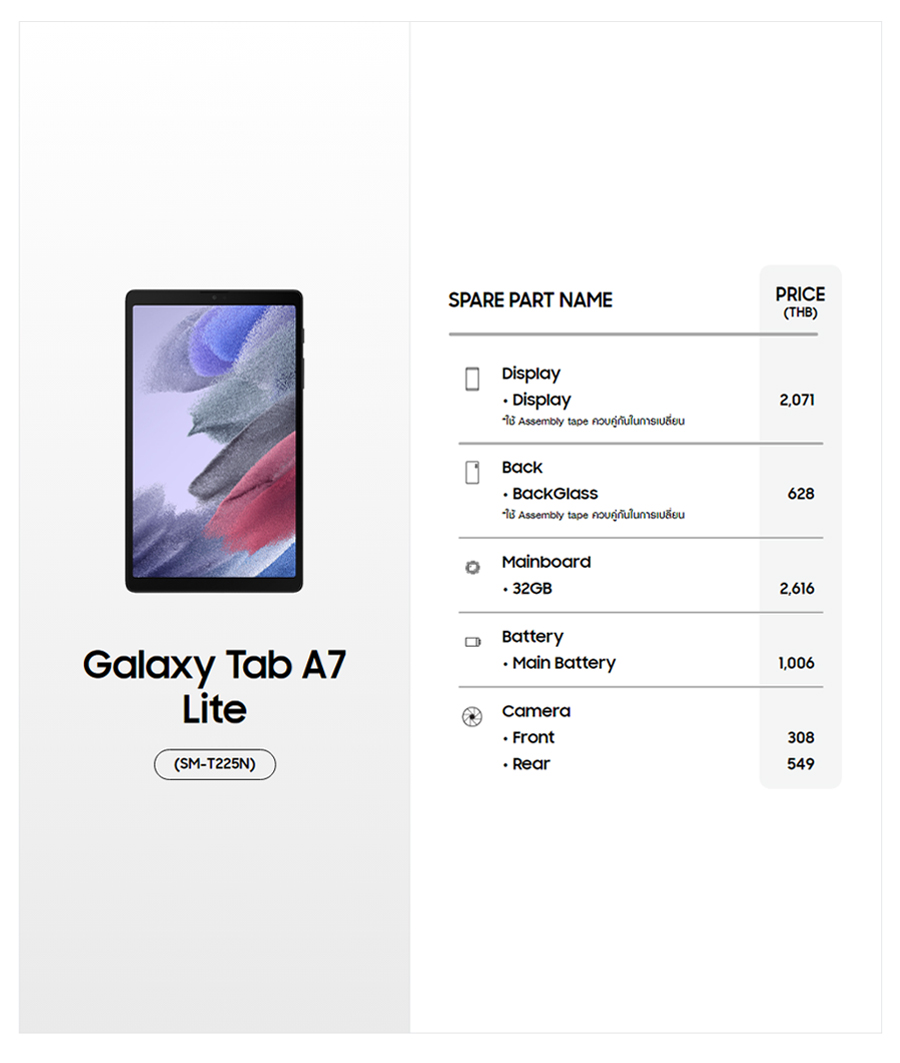Click the Battery category icon
Image resolution: width=900 pixels, height=1063 pixels.
click(472, 642)
